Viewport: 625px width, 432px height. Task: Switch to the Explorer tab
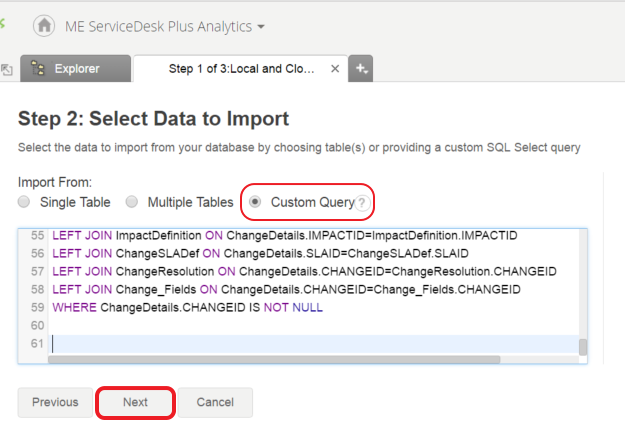tap(75, 69)
